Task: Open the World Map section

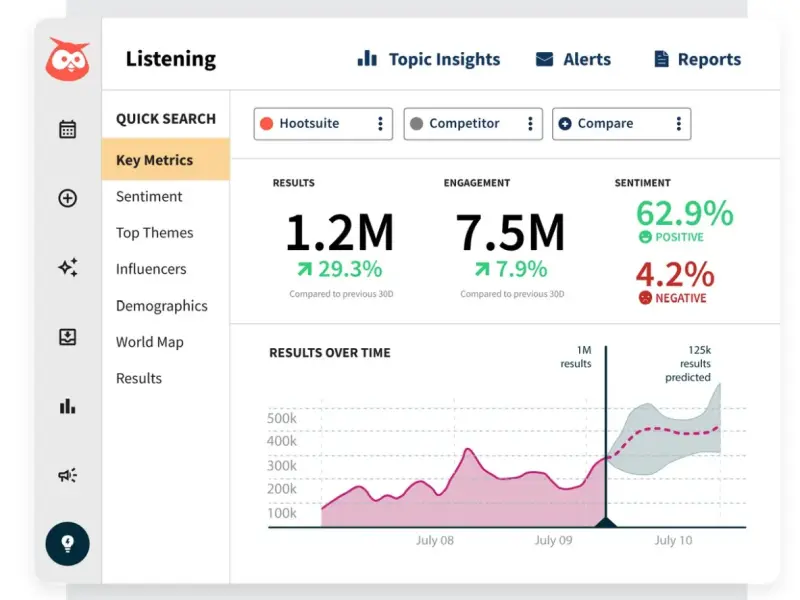Action: tap(149, 342)
